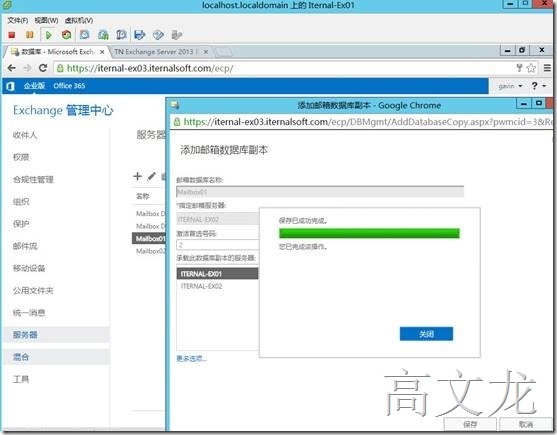Screen dimensions: 557x435
Task: Open 权限 in the sidebar
Action: [21, 157]
